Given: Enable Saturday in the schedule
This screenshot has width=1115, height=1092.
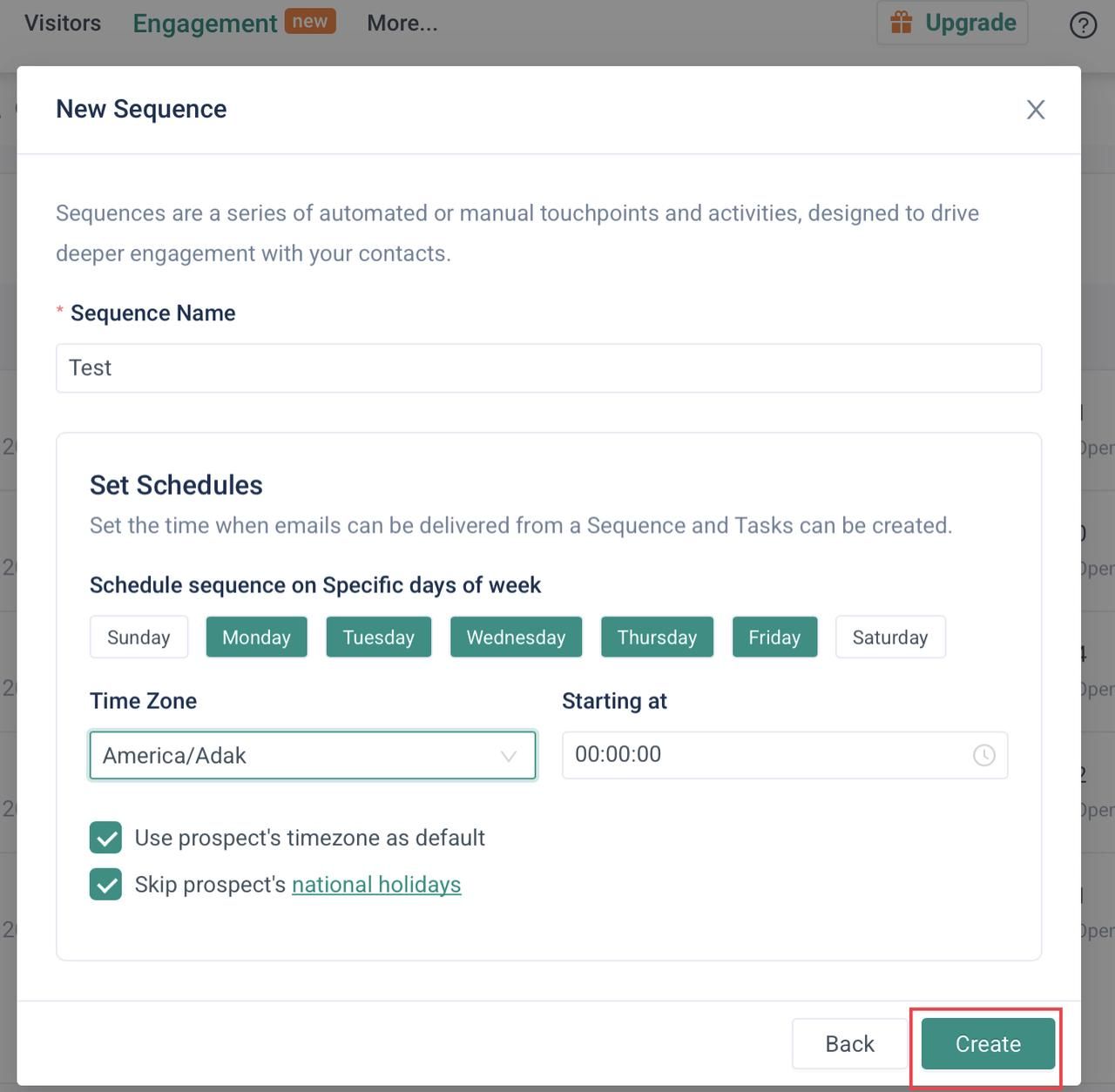Looking at the screenshot, I should point(889,637).
